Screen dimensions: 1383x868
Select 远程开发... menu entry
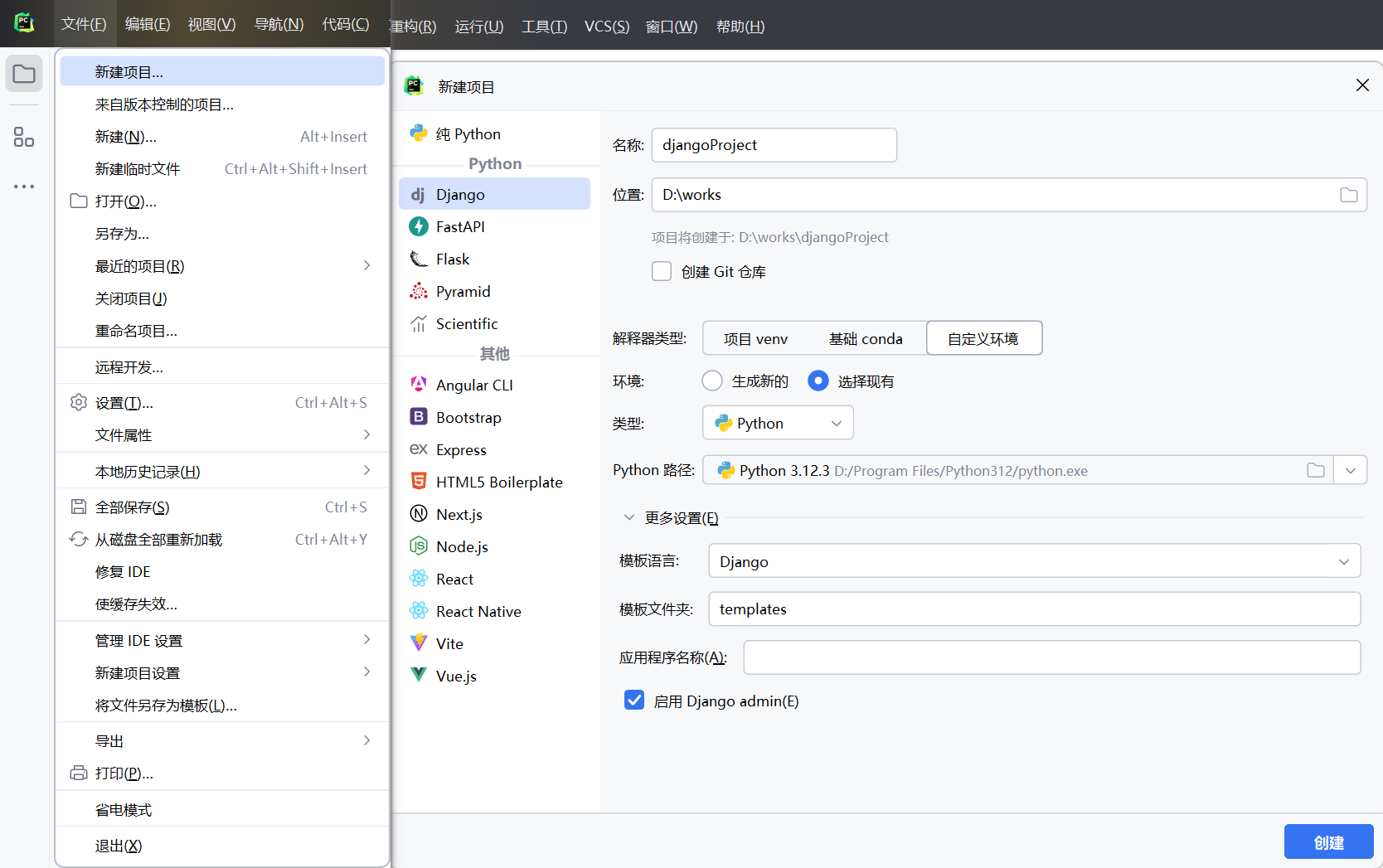222,367
